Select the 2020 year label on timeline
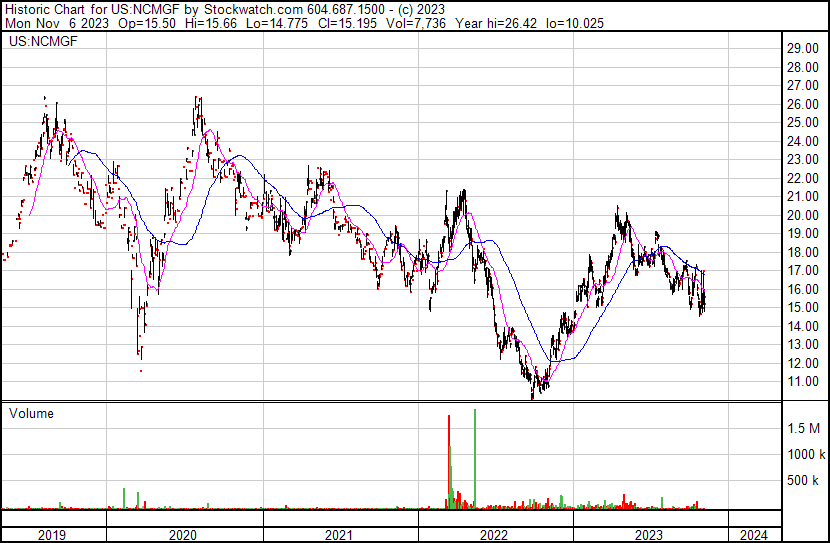The width and height of the screenshot is (830, 543). (x=185, y=534)
